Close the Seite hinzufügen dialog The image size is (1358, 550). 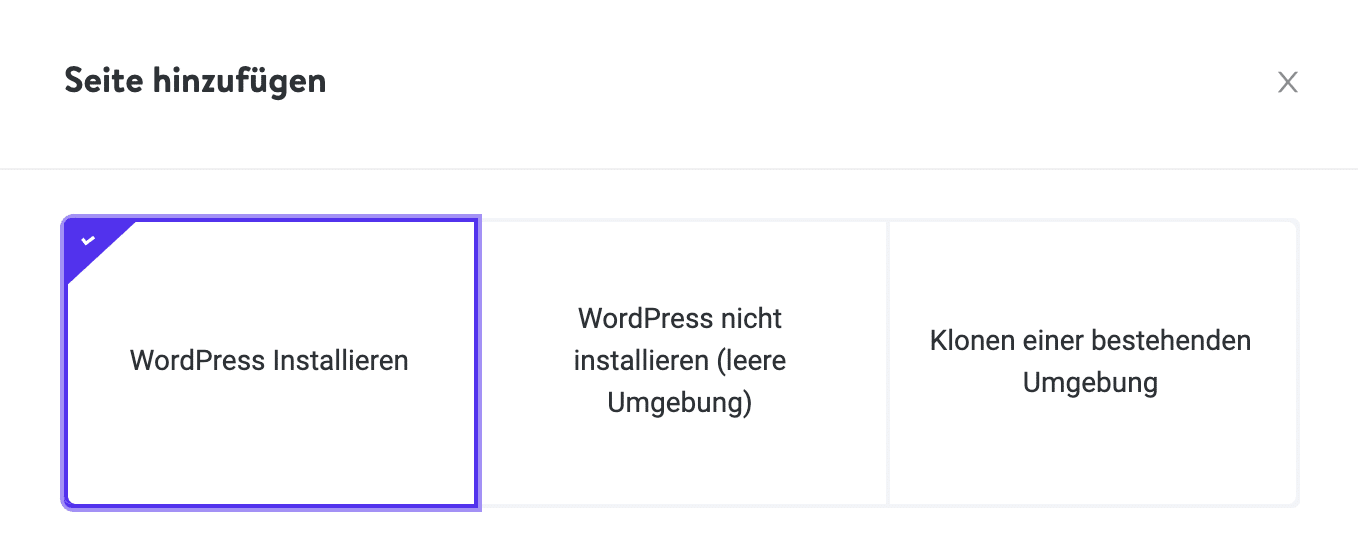coord(1287,82)
